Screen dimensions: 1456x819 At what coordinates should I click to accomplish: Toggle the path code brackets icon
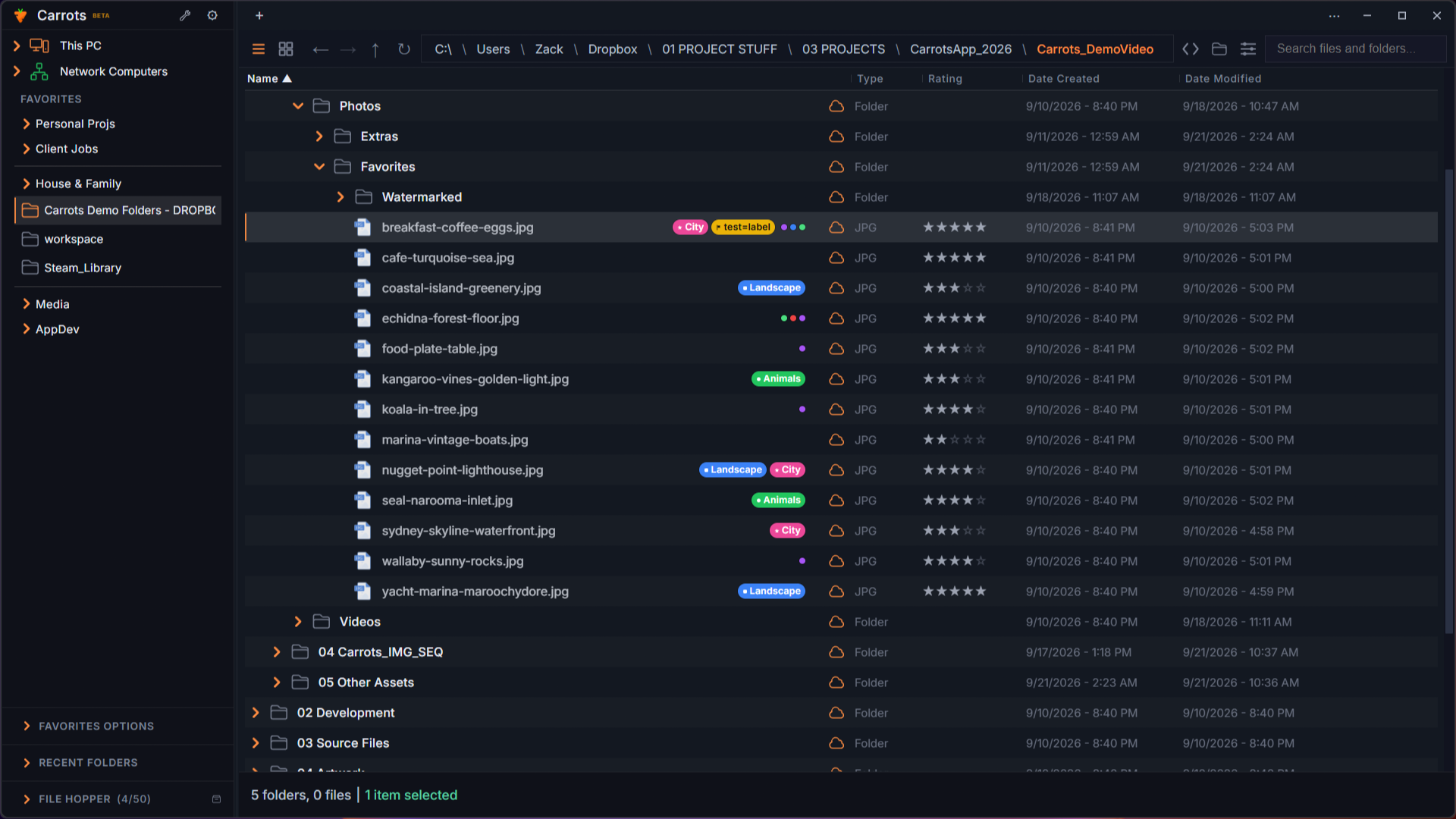[1191, 49]
